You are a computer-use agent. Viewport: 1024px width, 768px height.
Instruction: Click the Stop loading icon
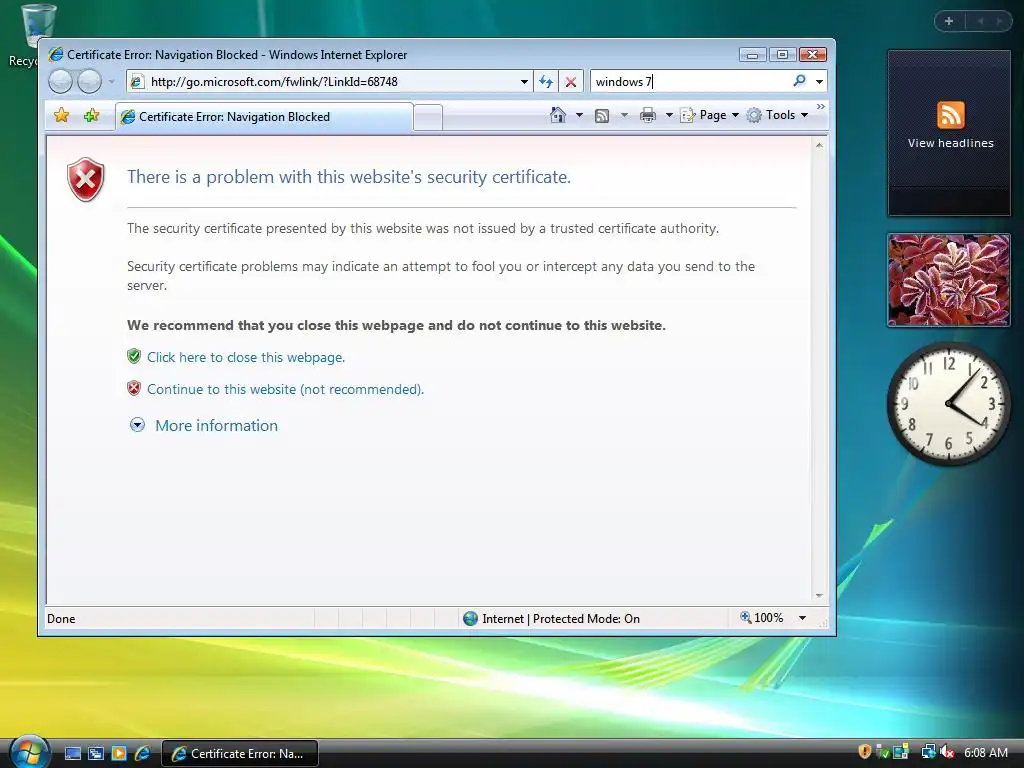click(571, 82)
